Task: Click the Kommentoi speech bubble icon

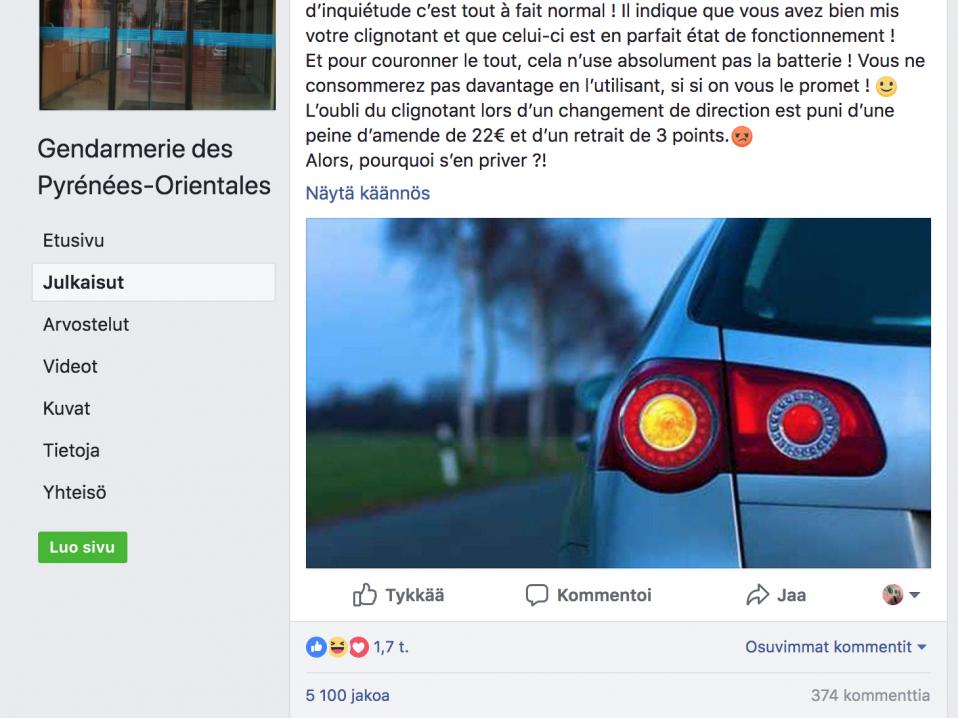Action: coord(537,595)
